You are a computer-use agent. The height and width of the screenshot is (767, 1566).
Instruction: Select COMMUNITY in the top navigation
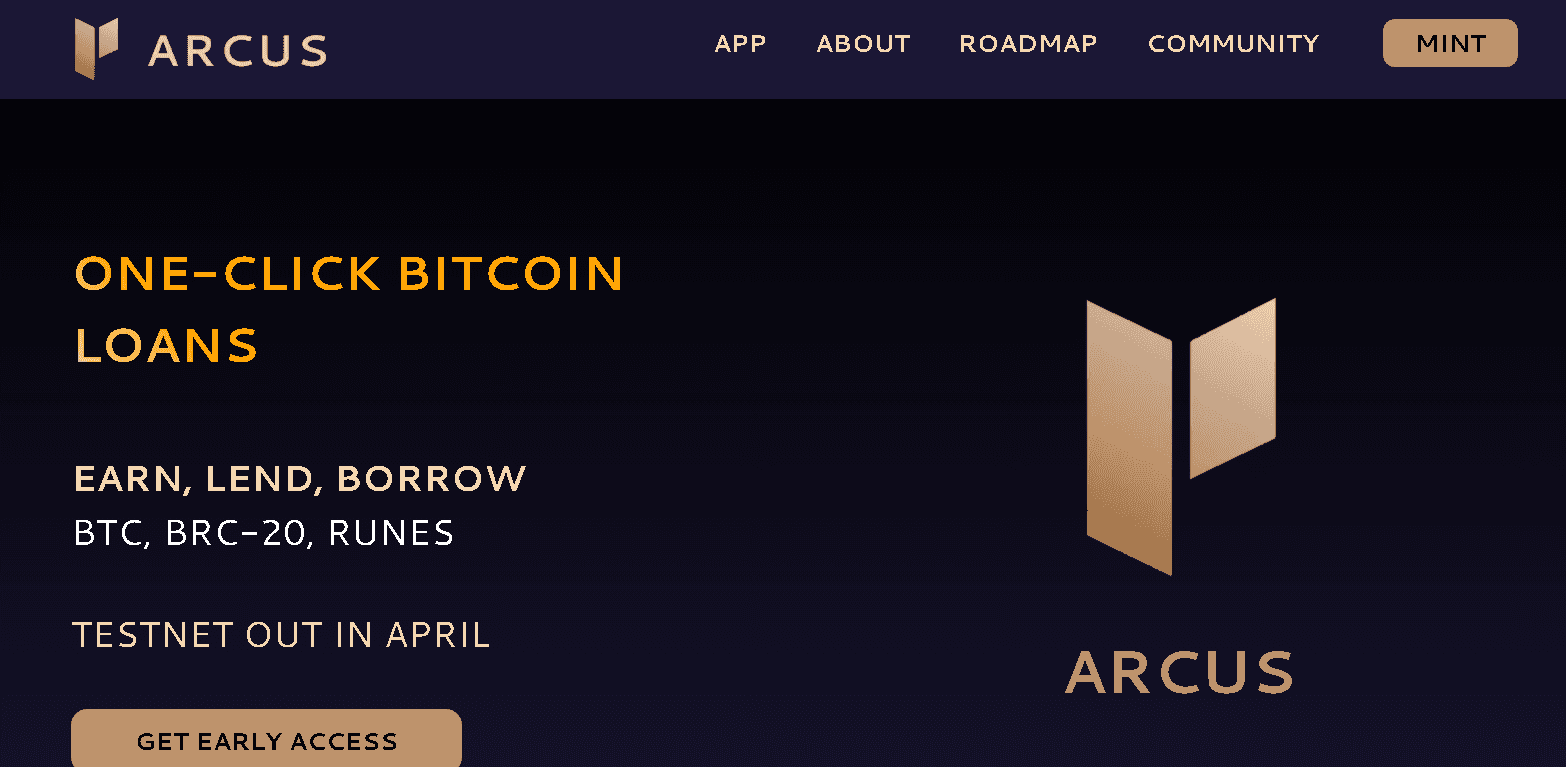pos(1233,44)
